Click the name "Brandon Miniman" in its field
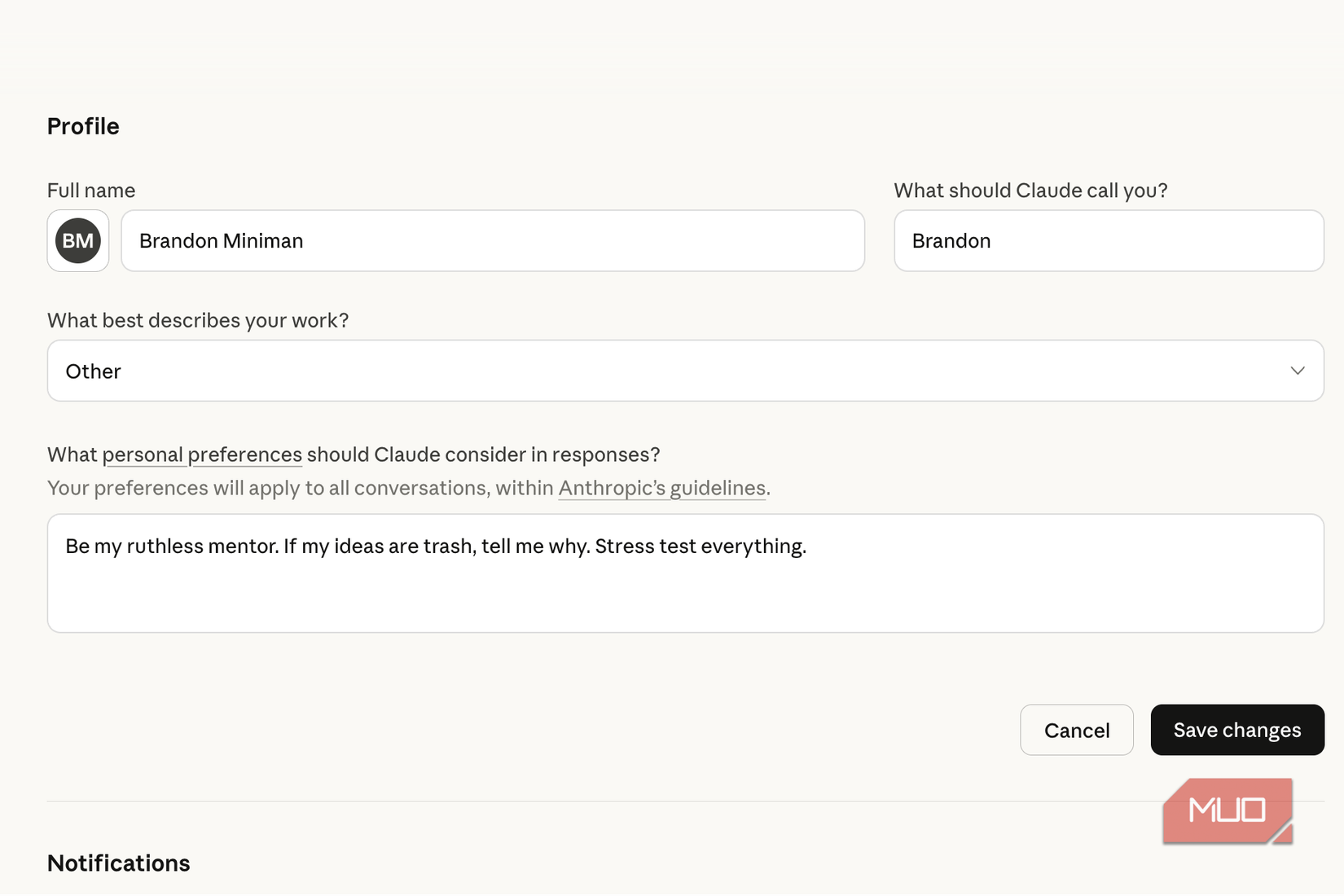 [221, 240]
